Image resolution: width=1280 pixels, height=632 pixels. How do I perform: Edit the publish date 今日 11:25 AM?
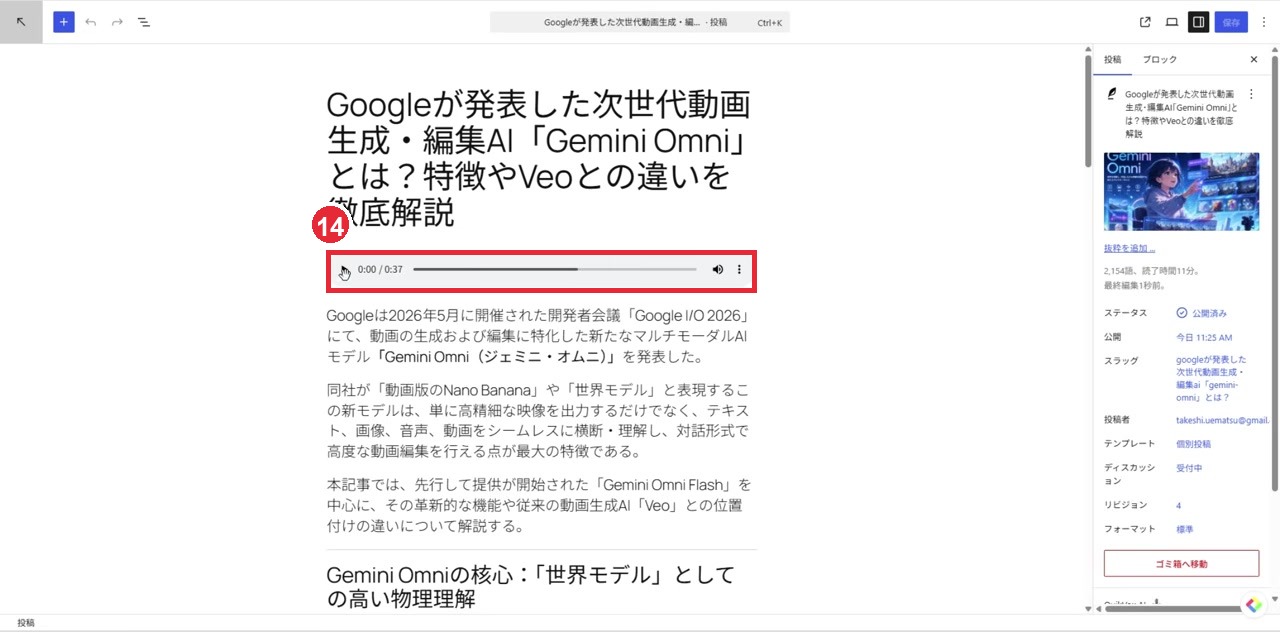(1204, 338)
